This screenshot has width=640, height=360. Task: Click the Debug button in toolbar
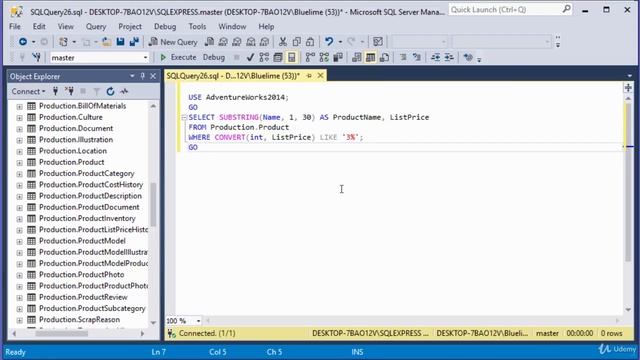[214, 58]
